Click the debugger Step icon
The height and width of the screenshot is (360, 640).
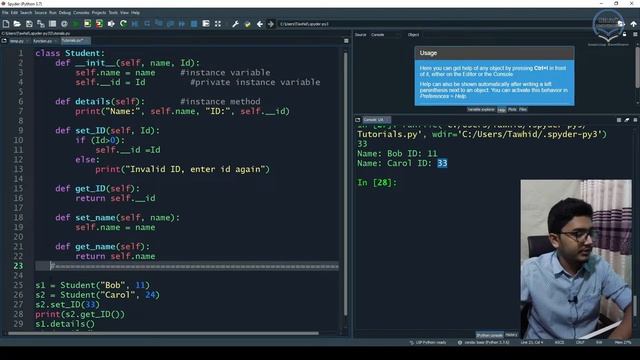[147, 24]
